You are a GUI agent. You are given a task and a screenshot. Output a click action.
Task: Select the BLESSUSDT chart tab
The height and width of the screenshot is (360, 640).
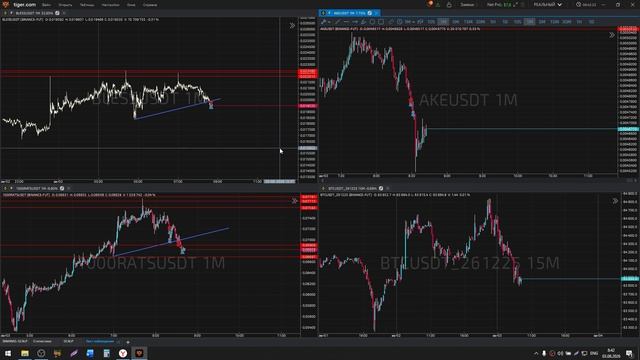coord(34,13)
